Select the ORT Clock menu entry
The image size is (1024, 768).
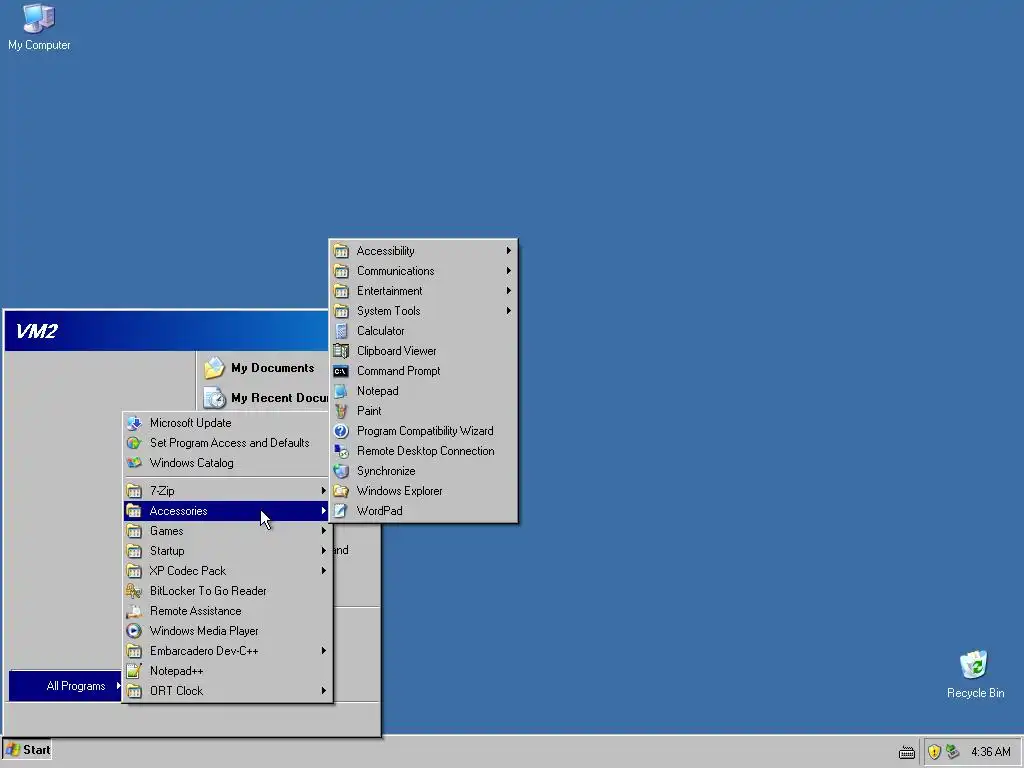(x=227, y=691)
